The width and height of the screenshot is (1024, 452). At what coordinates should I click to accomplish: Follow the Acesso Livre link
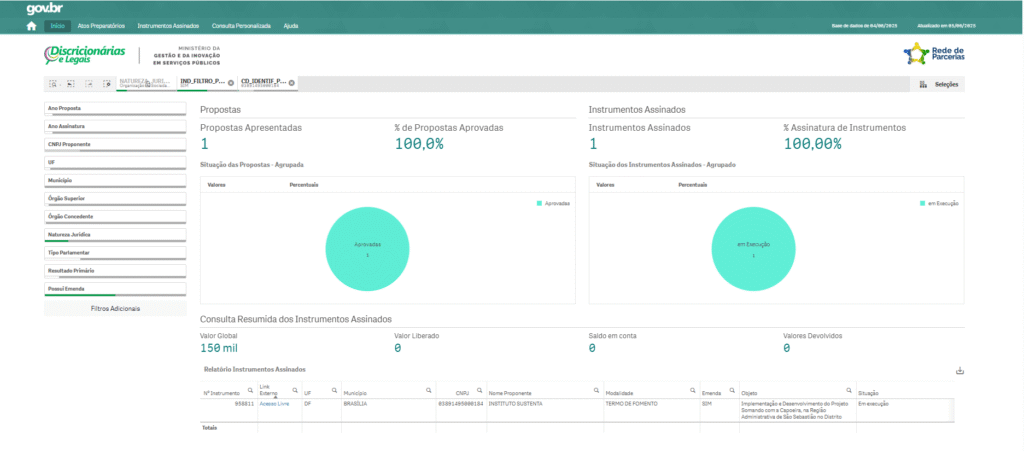coord(274,404)
